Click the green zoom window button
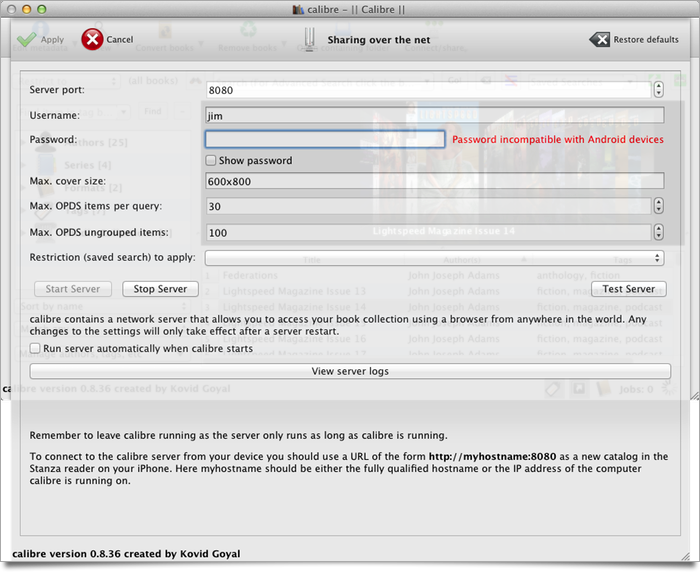 (42, 9)
